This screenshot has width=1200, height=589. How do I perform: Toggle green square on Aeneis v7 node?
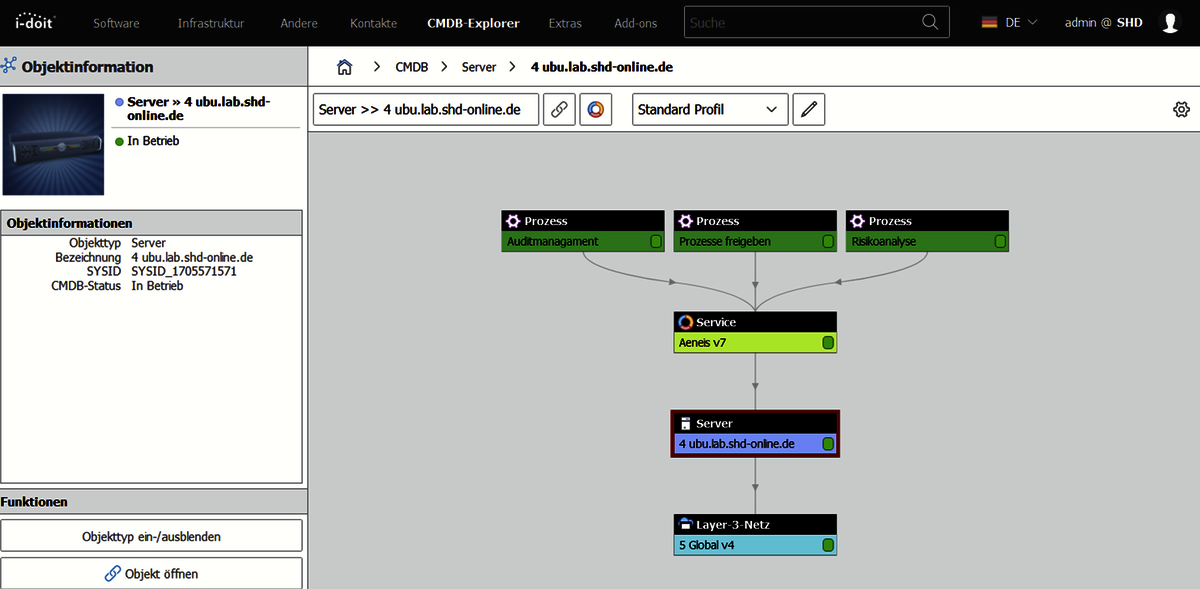[828, 343]
